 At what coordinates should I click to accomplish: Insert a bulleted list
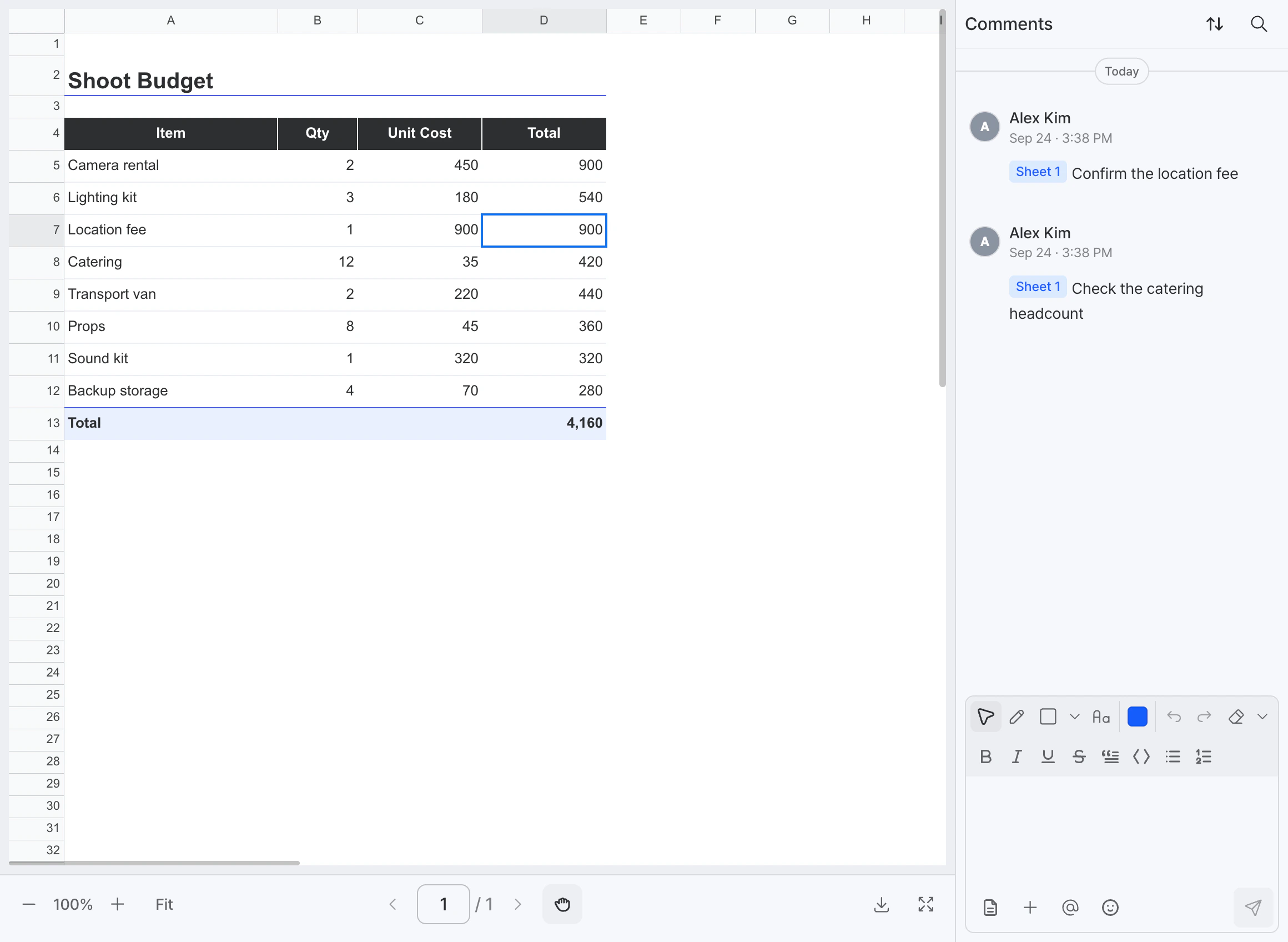point(1173,756)
